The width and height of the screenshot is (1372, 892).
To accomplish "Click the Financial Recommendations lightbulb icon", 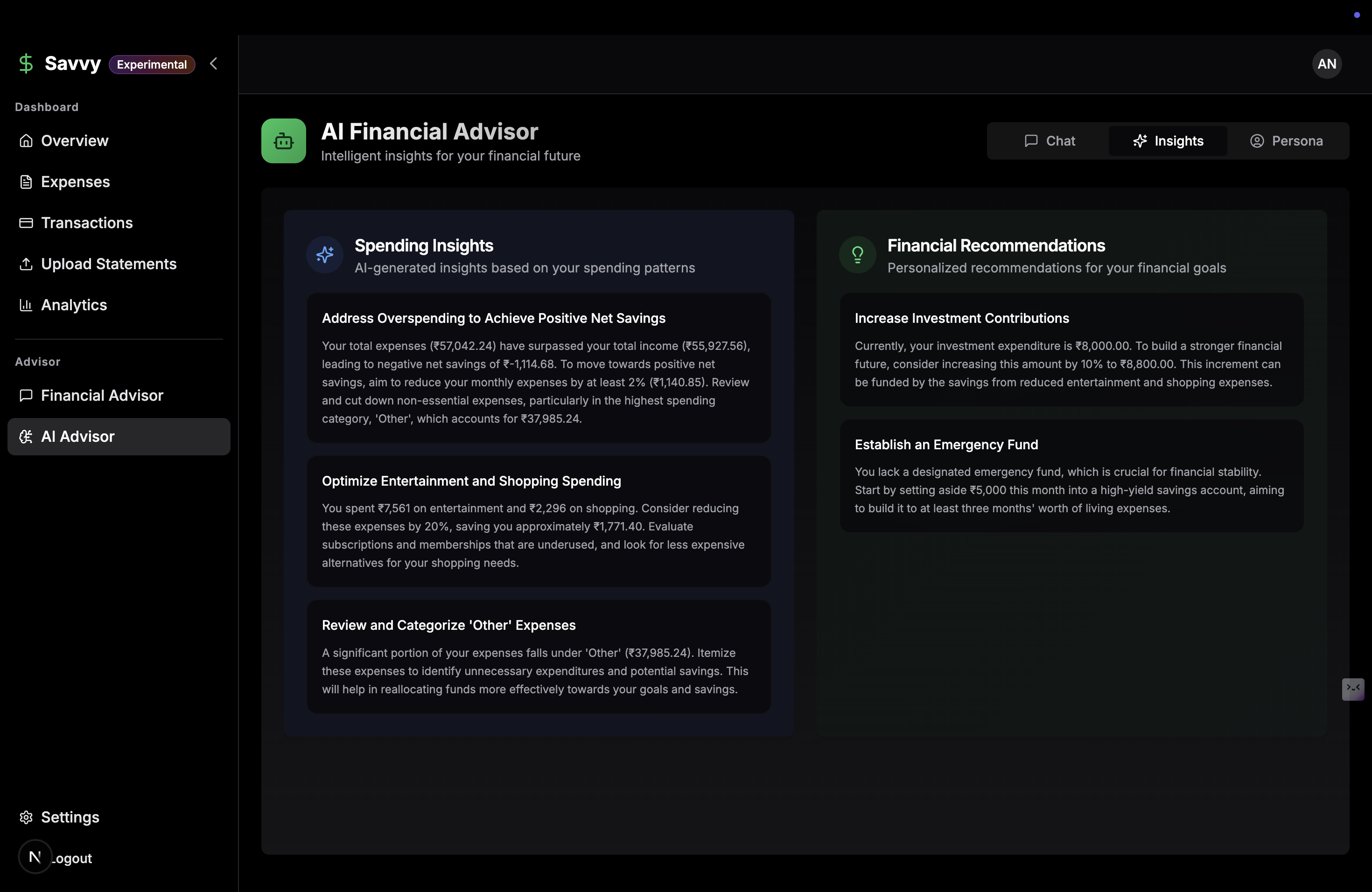I will 857,255.
